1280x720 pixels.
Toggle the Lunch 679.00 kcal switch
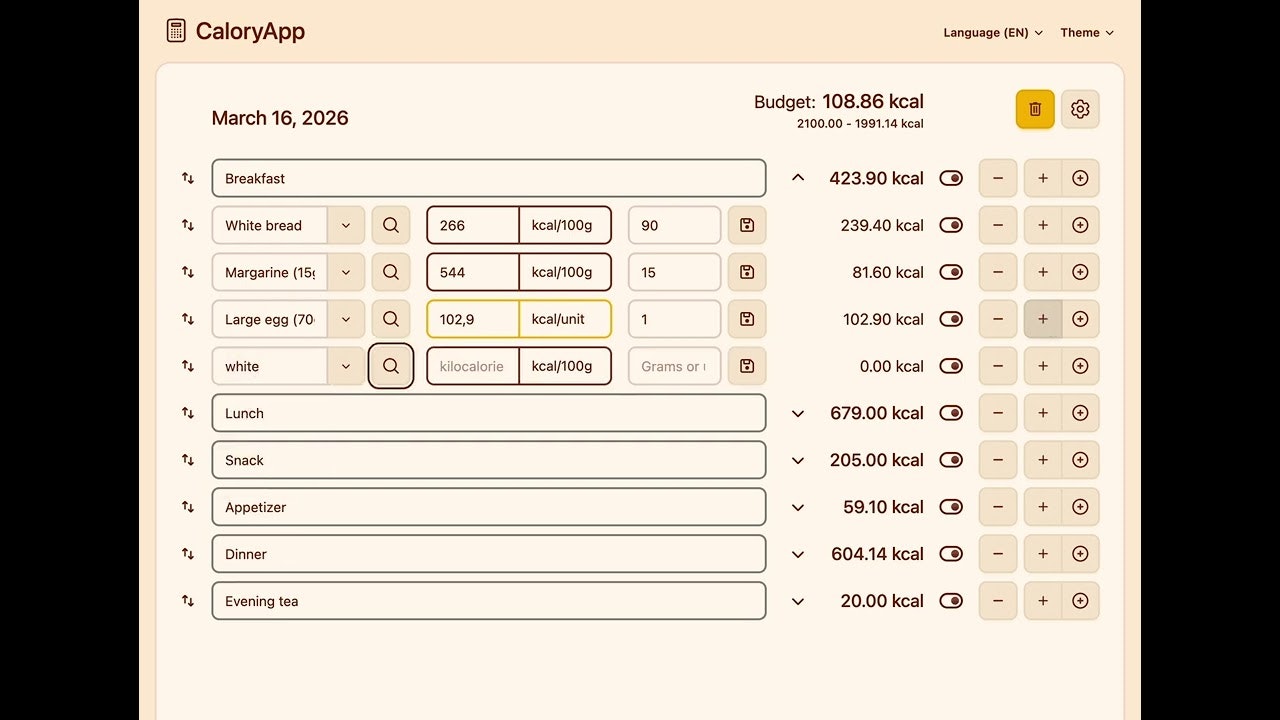tap(951, 413)
